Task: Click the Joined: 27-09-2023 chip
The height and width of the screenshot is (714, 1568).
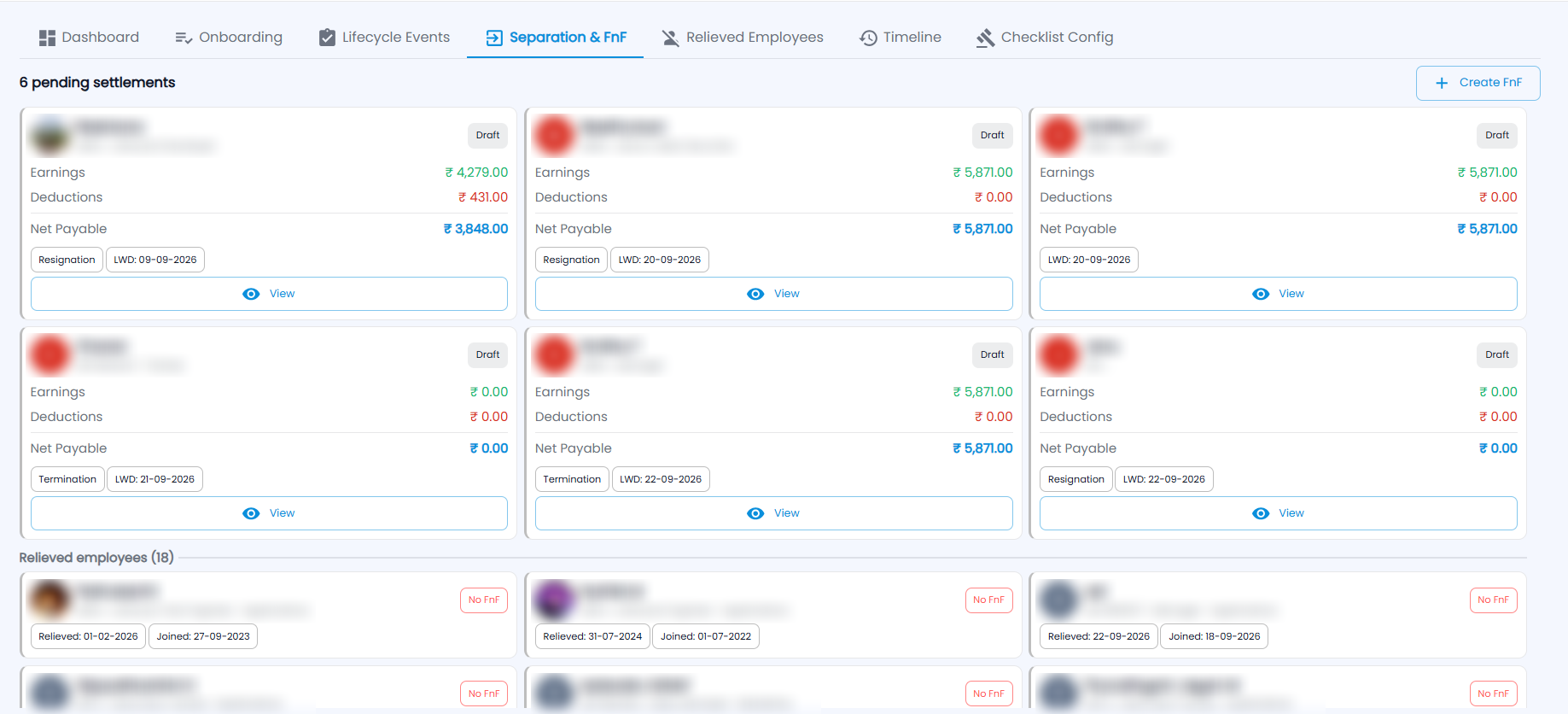Action: coord(203,636)
